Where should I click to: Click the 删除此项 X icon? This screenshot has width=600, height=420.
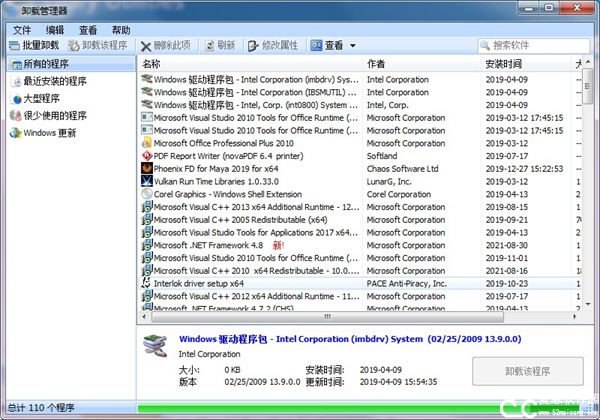pos(145,46)
